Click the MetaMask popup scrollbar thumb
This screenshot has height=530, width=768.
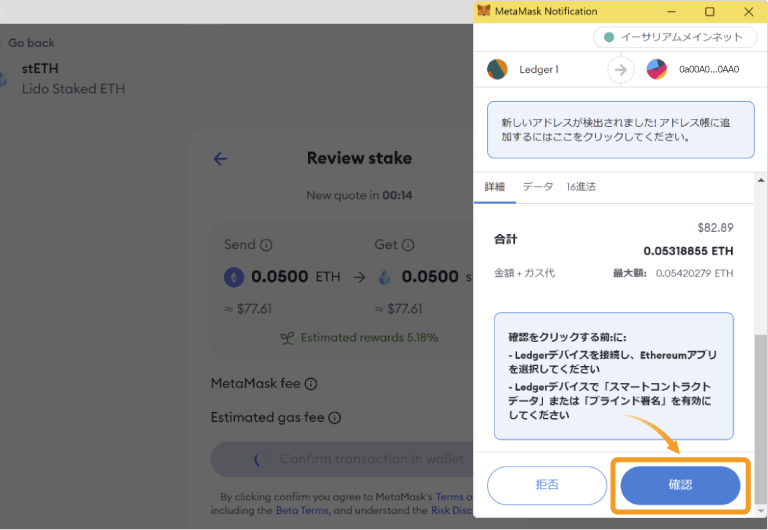[761, 419]
